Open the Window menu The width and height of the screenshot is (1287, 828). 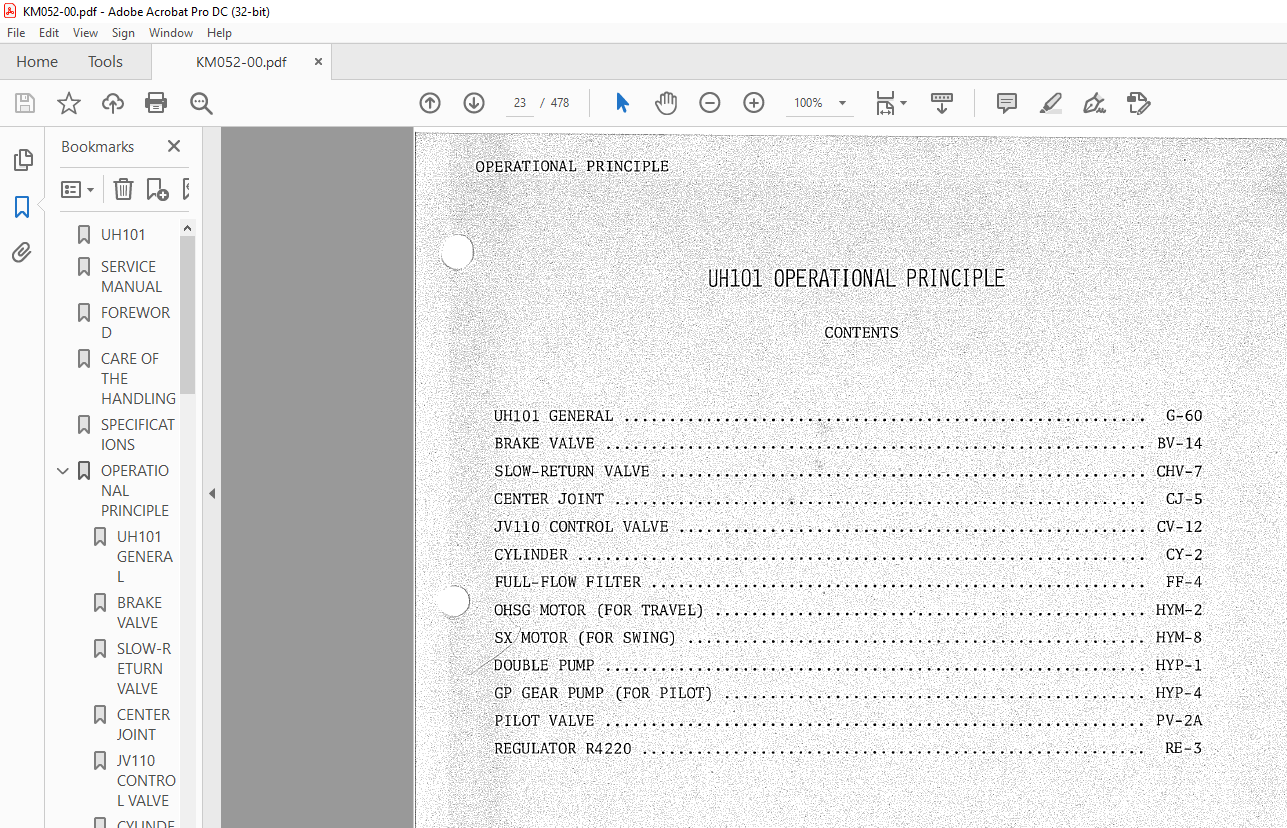coord(171,33)
